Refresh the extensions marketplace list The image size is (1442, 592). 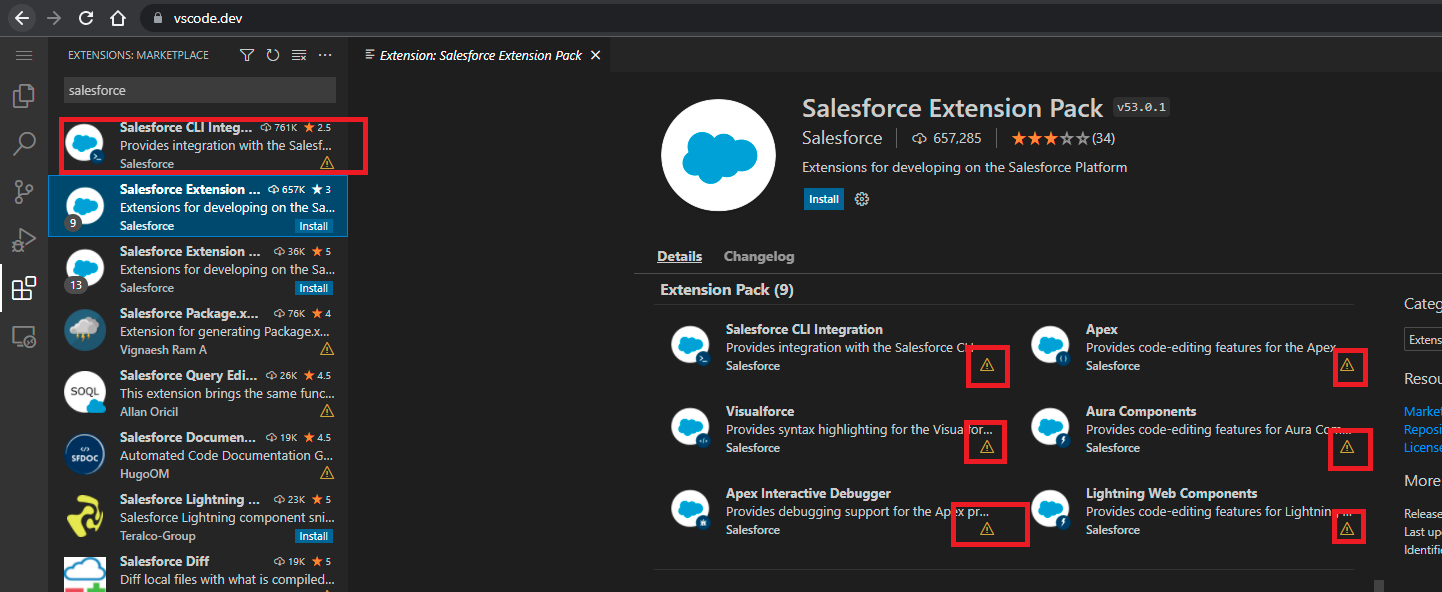(272, 55)
